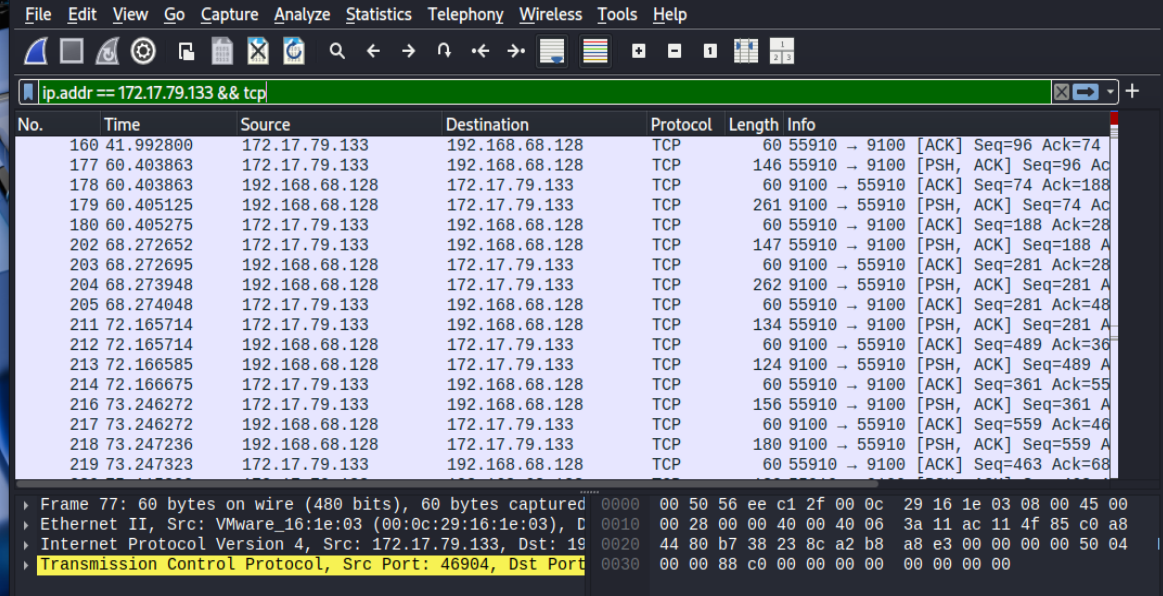Click the reset layout icon
This screenshot has width=1163, height=596.
coord(782,51)
